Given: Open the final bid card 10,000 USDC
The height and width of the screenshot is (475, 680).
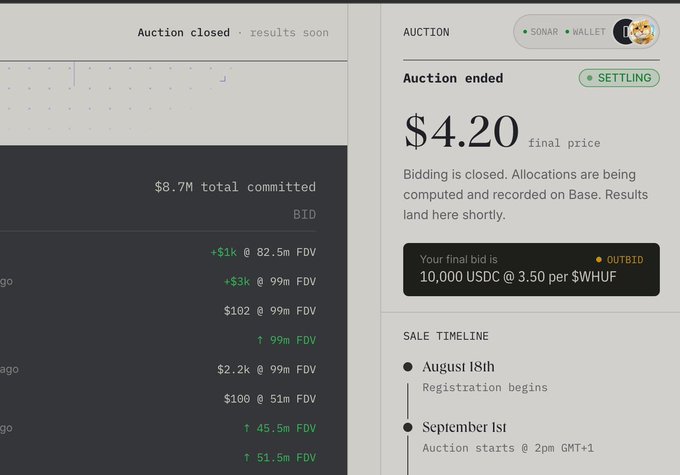Looking at the screenshot, I should click(531, 269).
